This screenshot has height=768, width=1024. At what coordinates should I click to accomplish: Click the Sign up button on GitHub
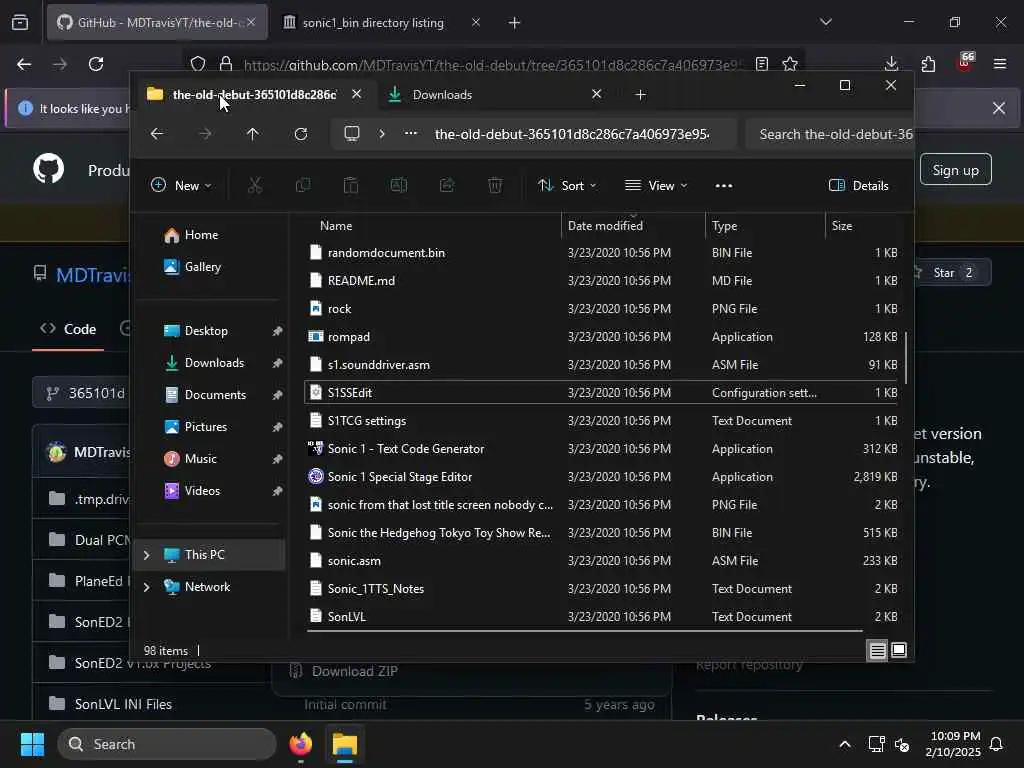tap(955, 170)
